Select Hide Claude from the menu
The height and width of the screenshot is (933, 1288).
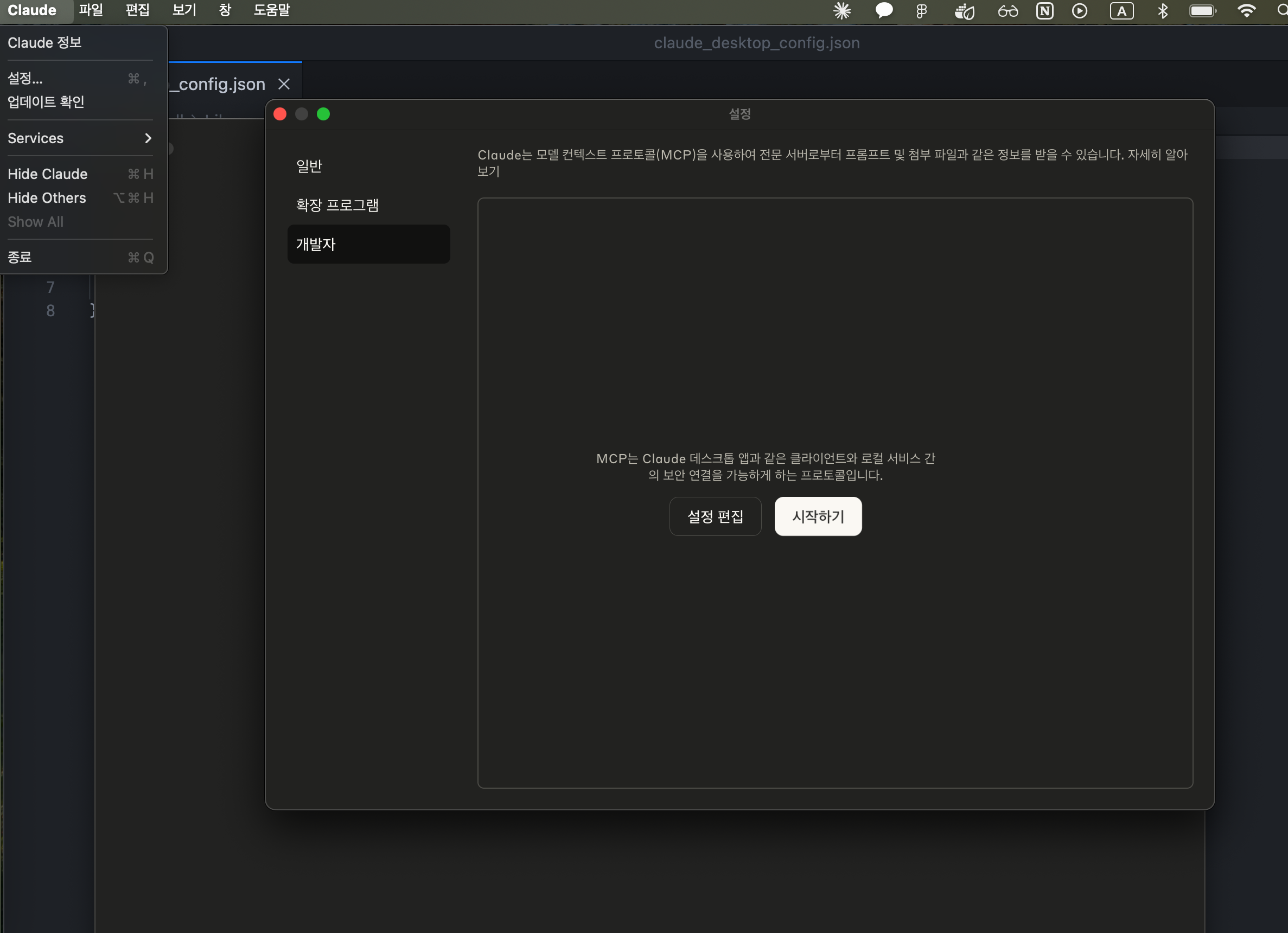click(x=48, y=174)
